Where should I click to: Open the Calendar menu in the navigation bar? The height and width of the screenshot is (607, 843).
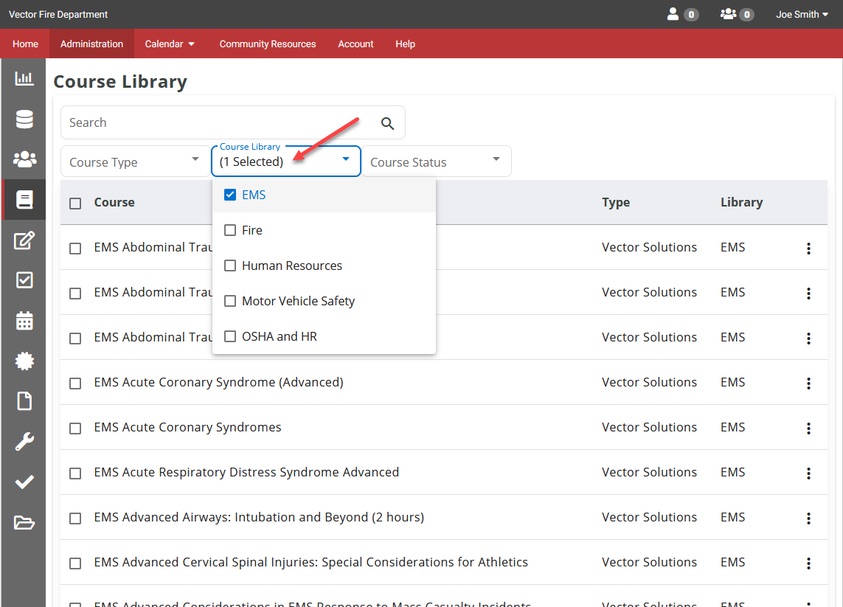(x=168, y=44)
